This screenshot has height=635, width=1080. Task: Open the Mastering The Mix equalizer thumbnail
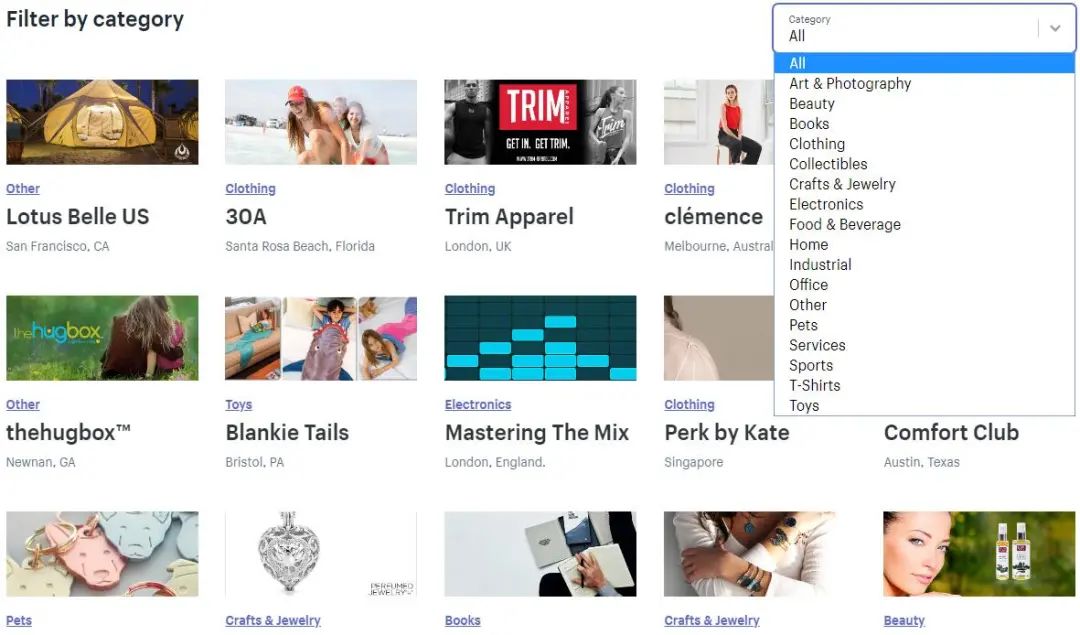540,338
